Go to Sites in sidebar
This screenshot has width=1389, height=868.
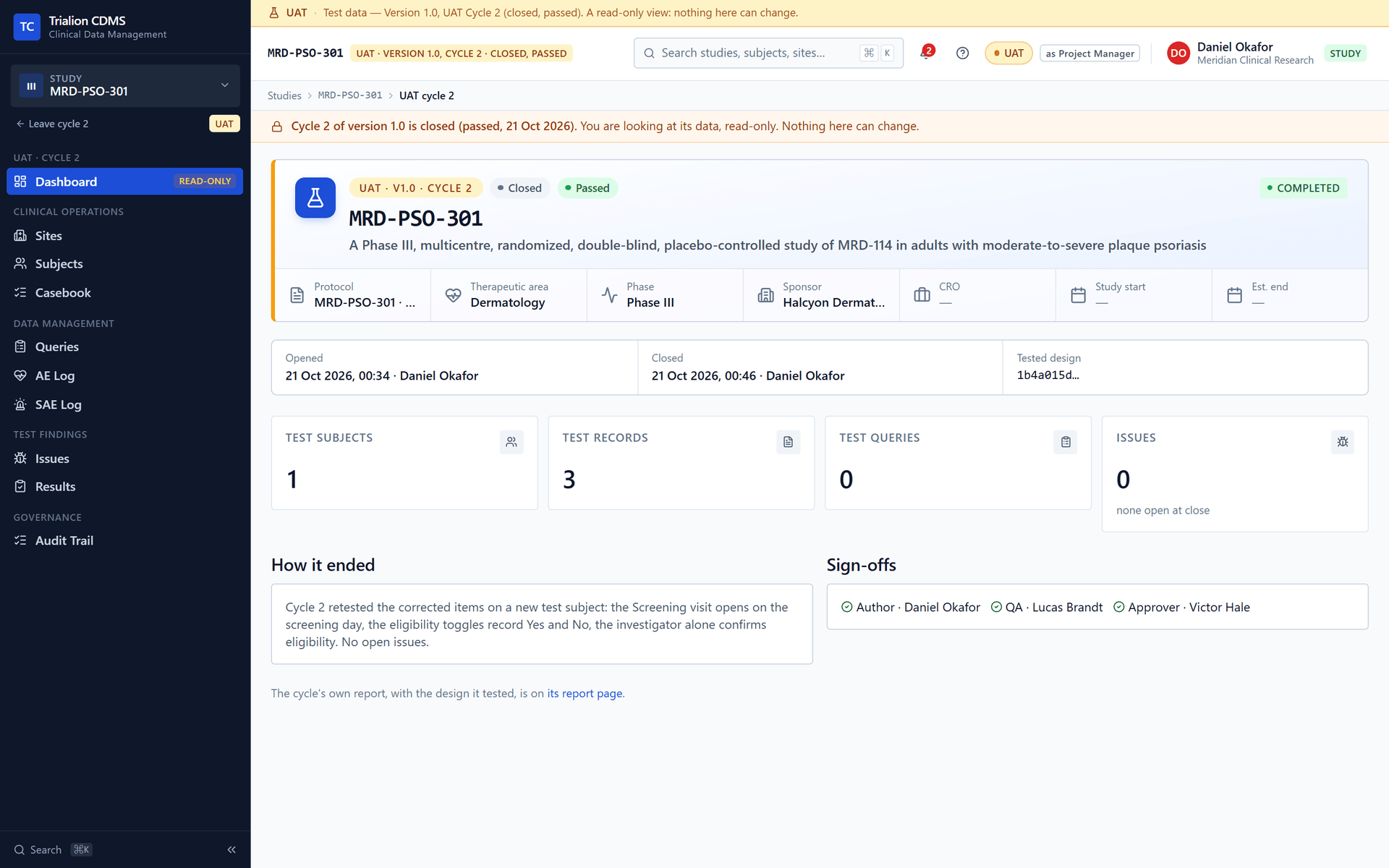click(x=124, y=236)
